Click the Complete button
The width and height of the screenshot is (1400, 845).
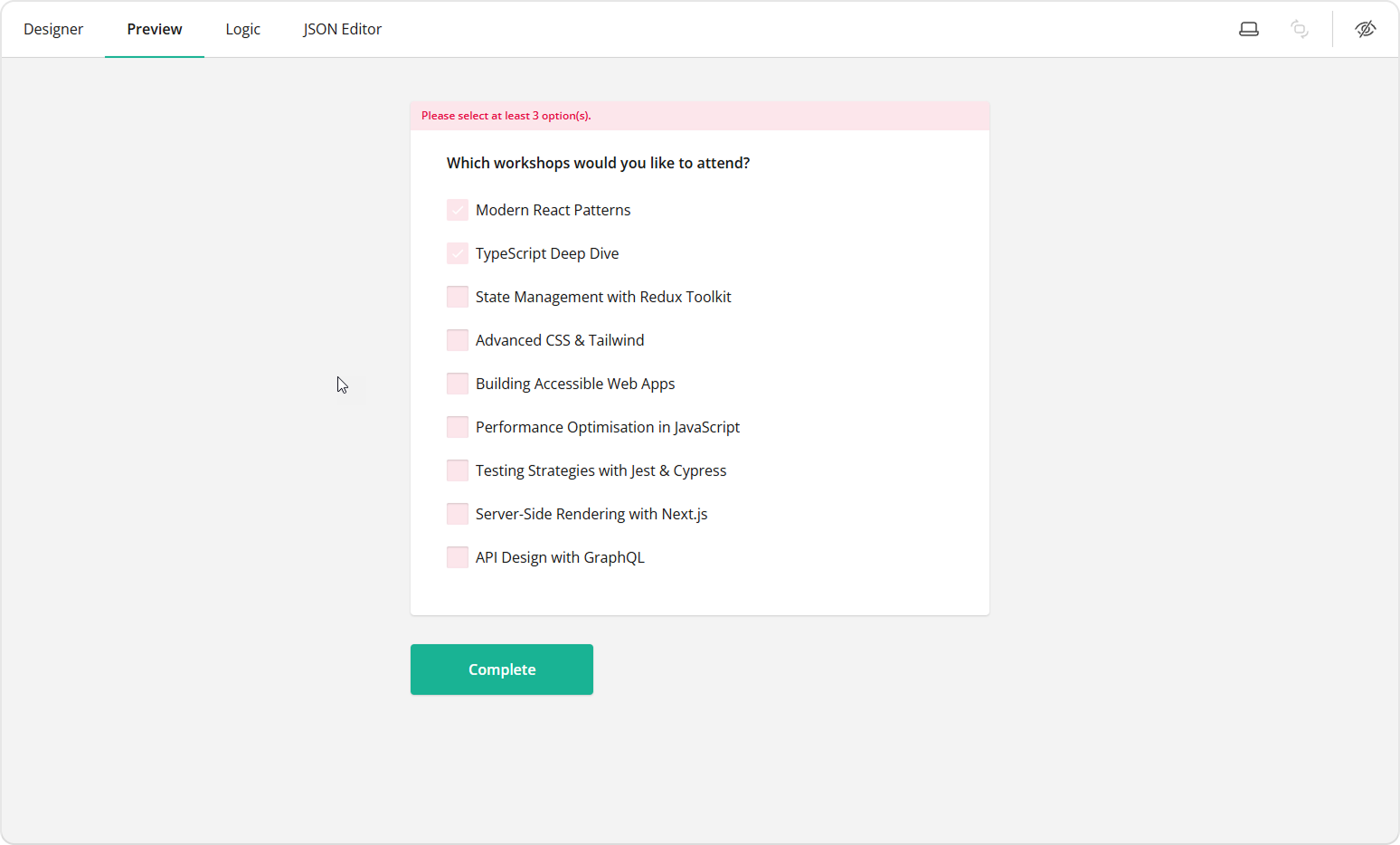(x=501, y=669)
